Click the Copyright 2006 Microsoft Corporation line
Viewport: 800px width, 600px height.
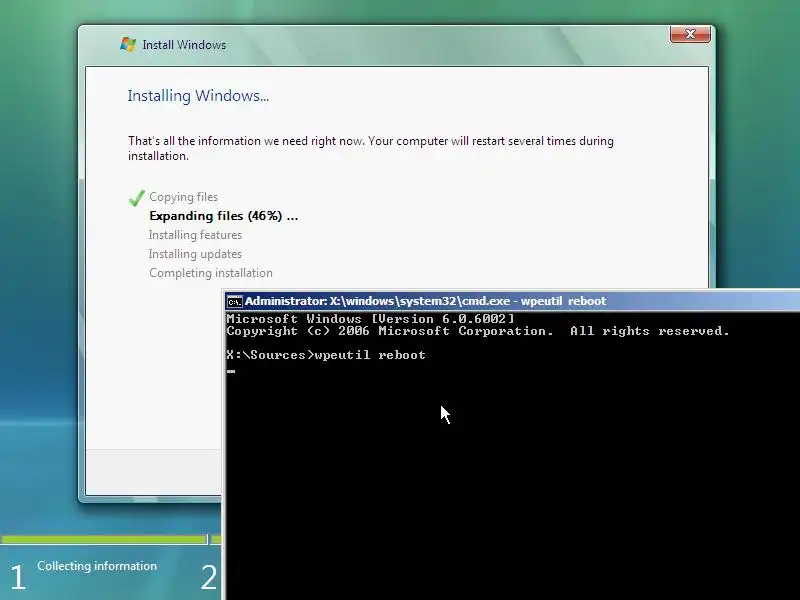pyautogui.click(x=478, y=331)
